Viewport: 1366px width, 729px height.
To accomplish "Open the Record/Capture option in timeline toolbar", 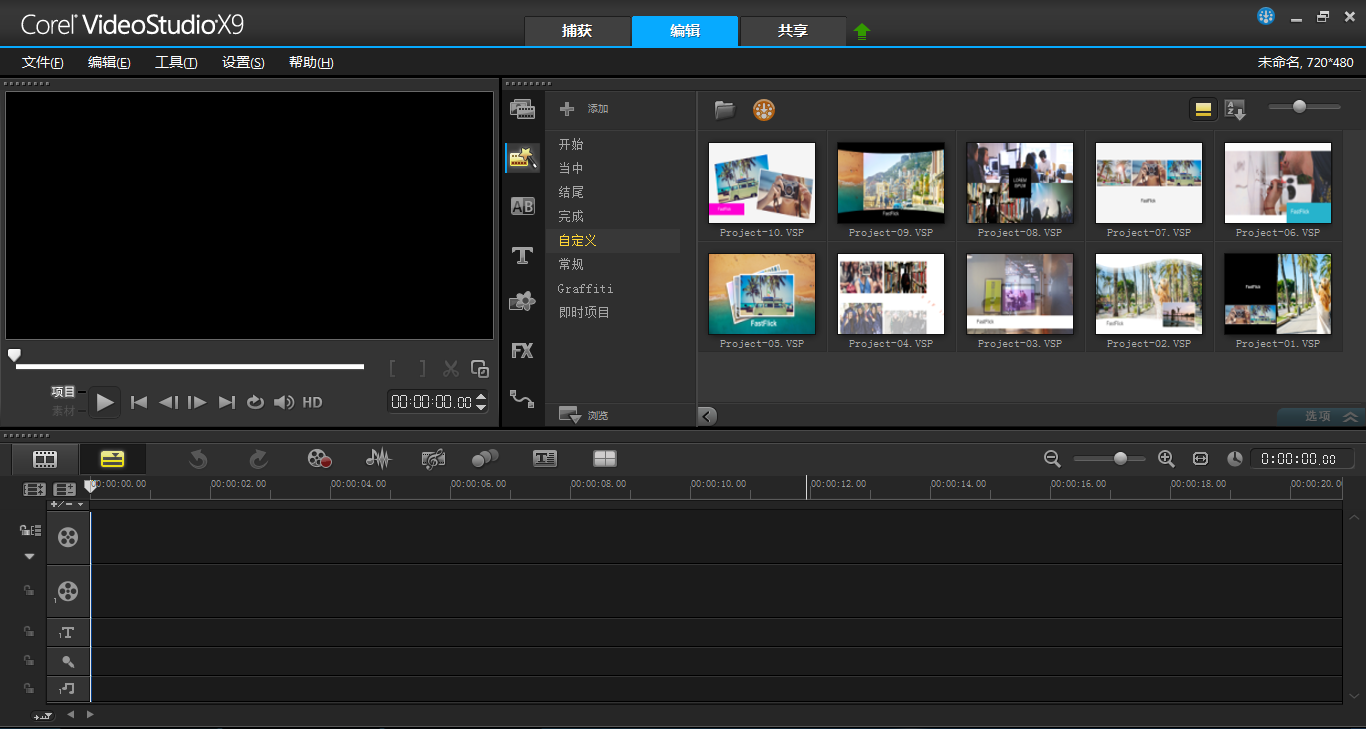I will coord(319,458).
